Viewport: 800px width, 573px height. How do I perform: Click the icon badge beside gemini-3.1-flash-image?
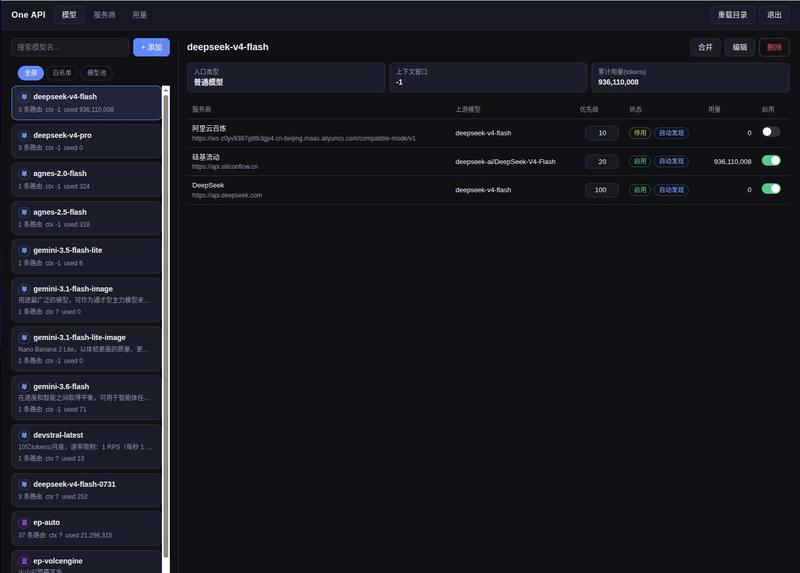tap(24, 289)
